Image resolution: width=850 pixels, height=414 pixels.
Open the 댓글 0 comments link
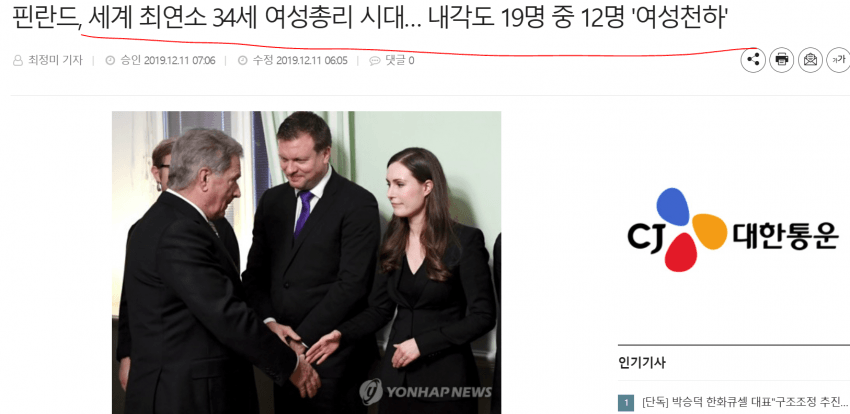[399, 61]
